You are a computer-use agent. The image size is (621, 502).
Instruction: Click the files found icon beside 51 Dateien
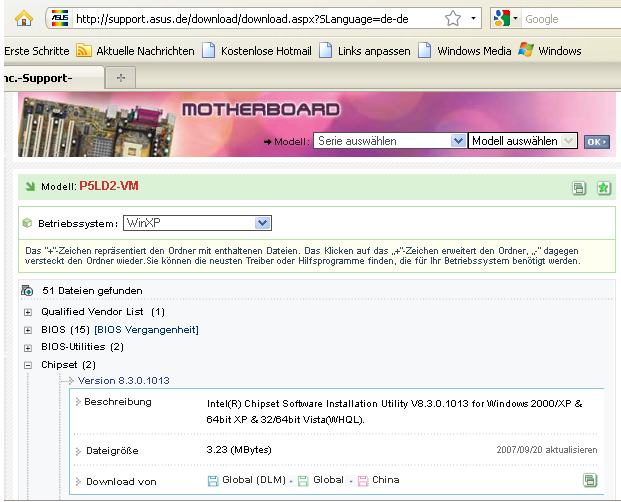(x=27, y=291)
